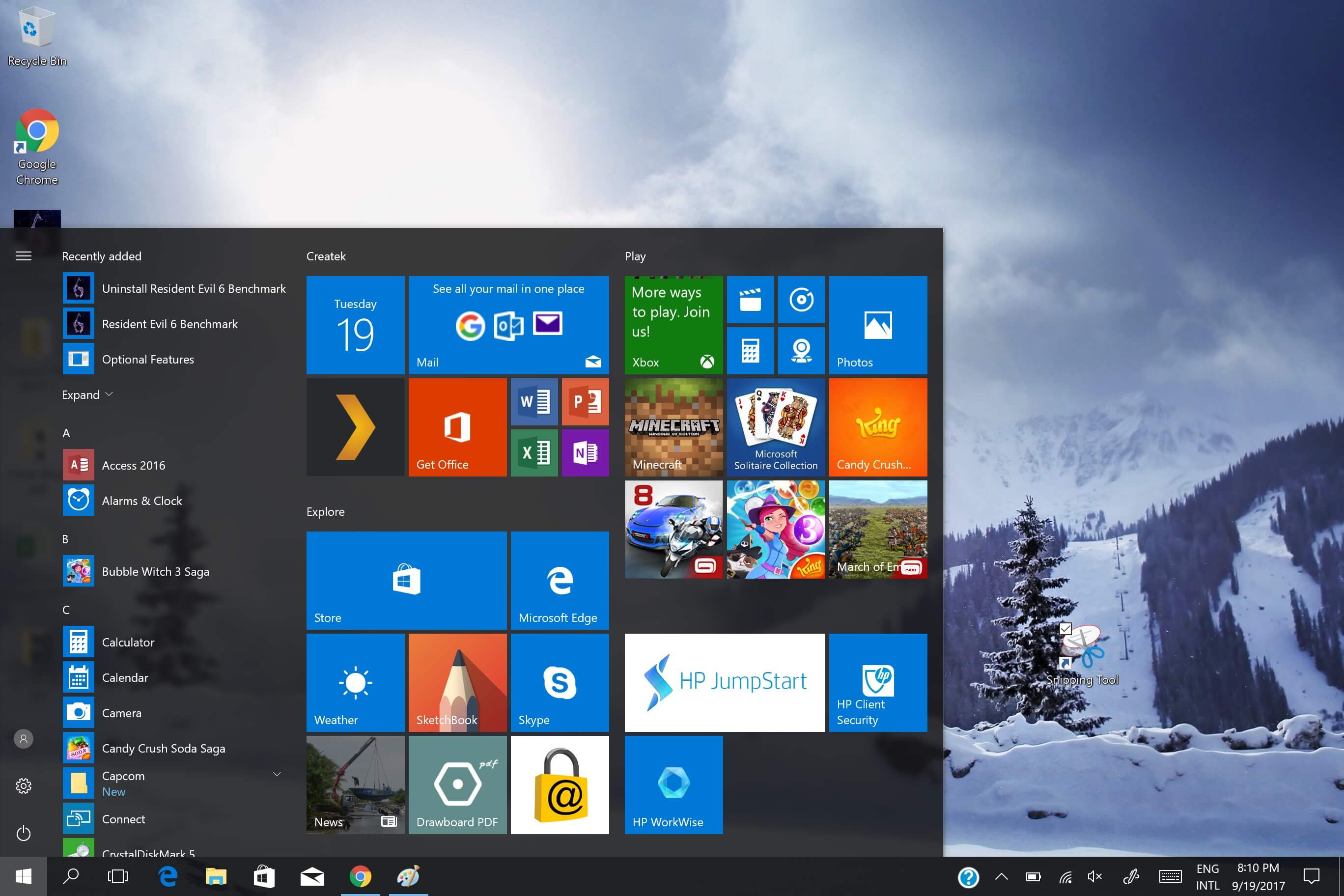Click the Power button in Start
1344x896 pixels.
pyautogui.click(x=24, y=833)
